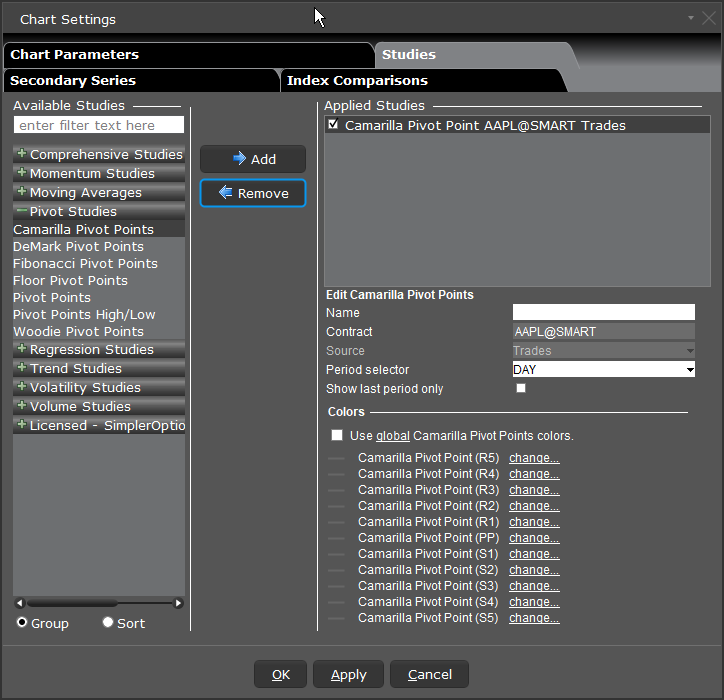Click the Cancel button
Image resolution: width=724 pixels, height=700 pixels.
pyautogui.click(x=429, y=674)
